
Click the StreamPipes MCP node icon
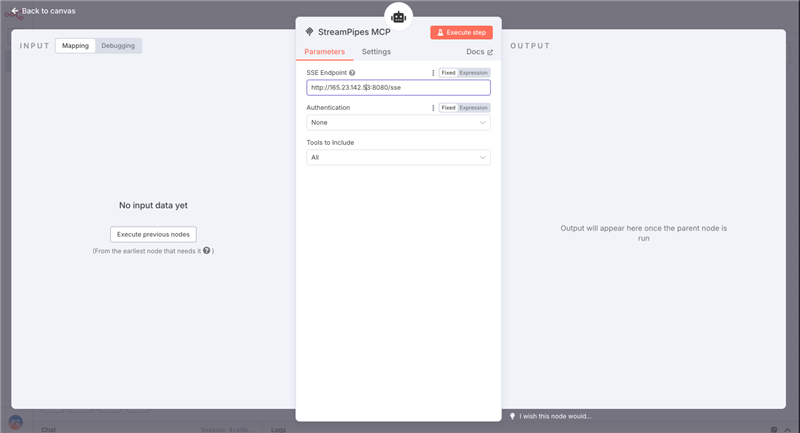click(x=309, y=32)
